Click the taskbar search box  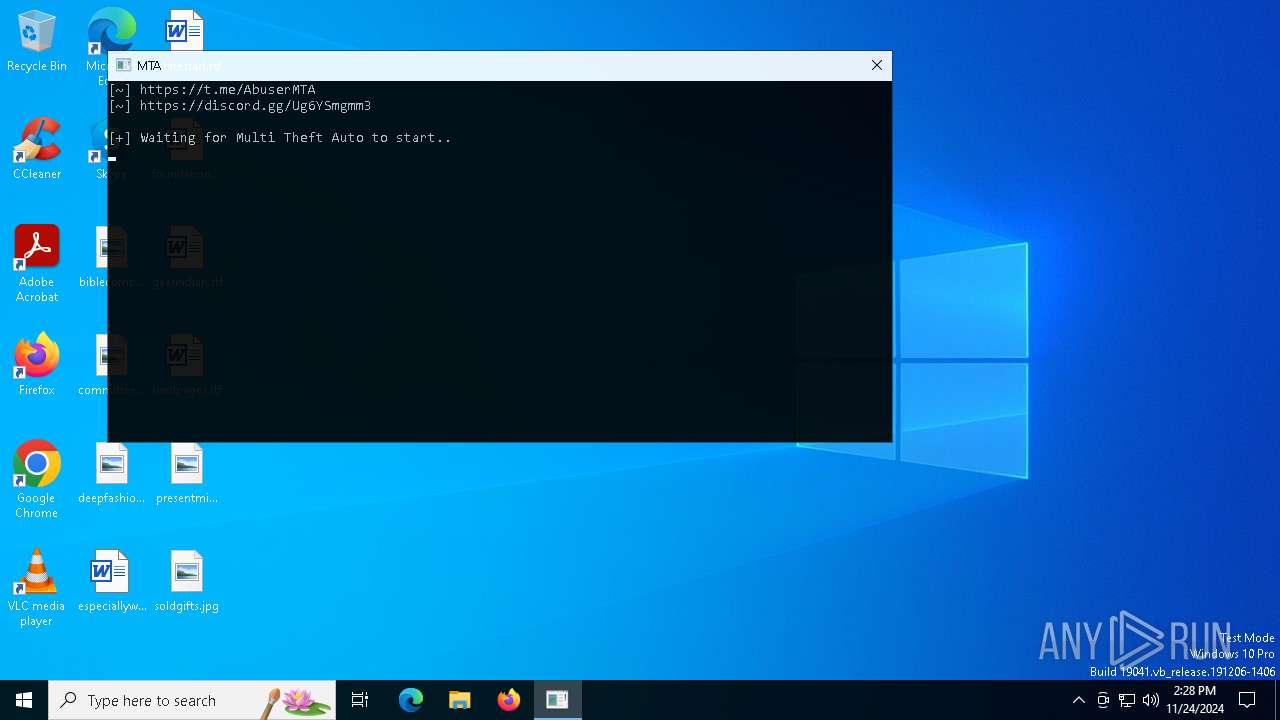click(192, 700)
